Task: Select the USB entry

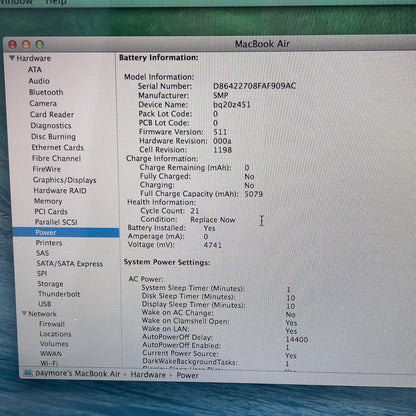Action: (x=45, y=304)
